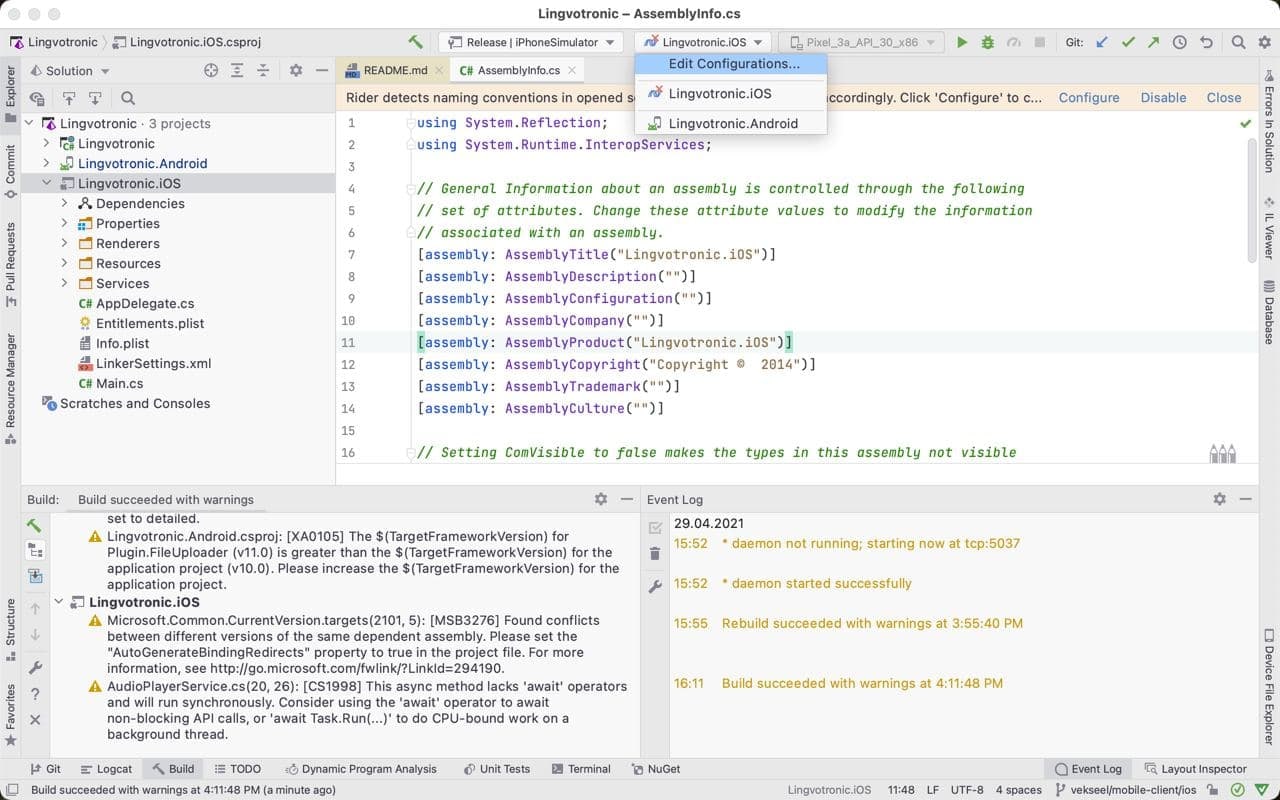This screenshot has height=800, width=1280.
Task: Click Configure link in naming notification
Action: (1089, 97)
